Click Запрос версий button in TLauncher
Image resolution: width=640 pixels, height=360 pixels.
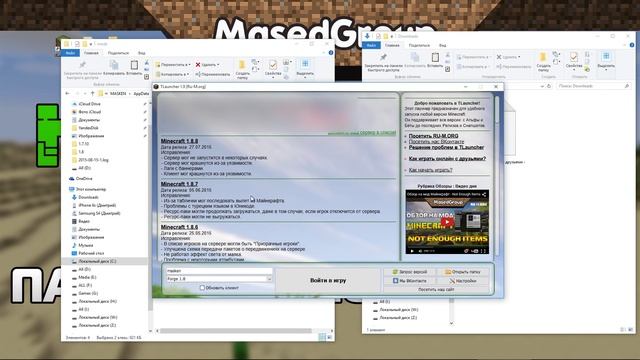410,272
